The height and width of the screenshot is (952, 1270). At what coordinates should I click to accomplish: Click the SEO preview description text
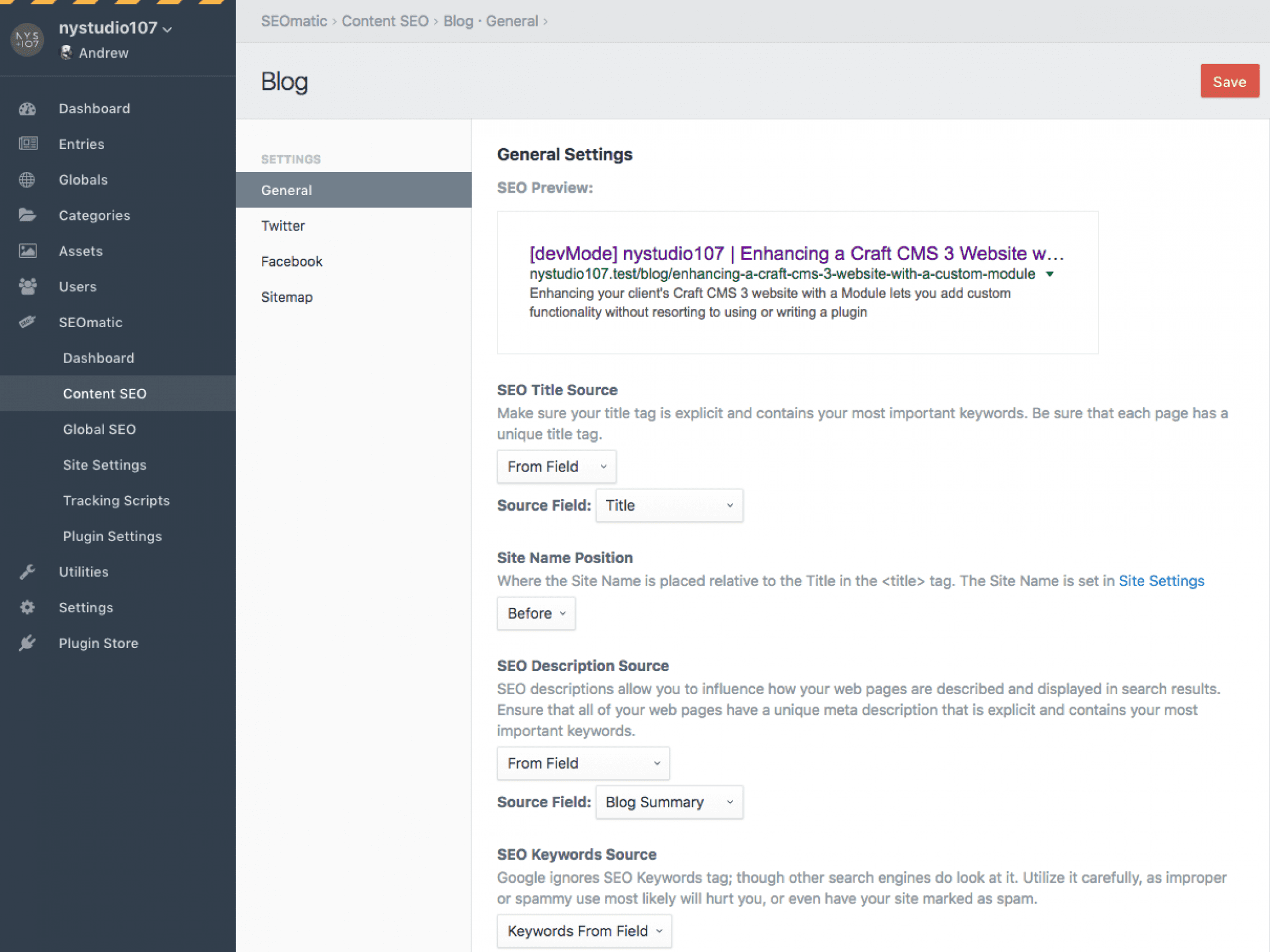click(x=770, y=302)
